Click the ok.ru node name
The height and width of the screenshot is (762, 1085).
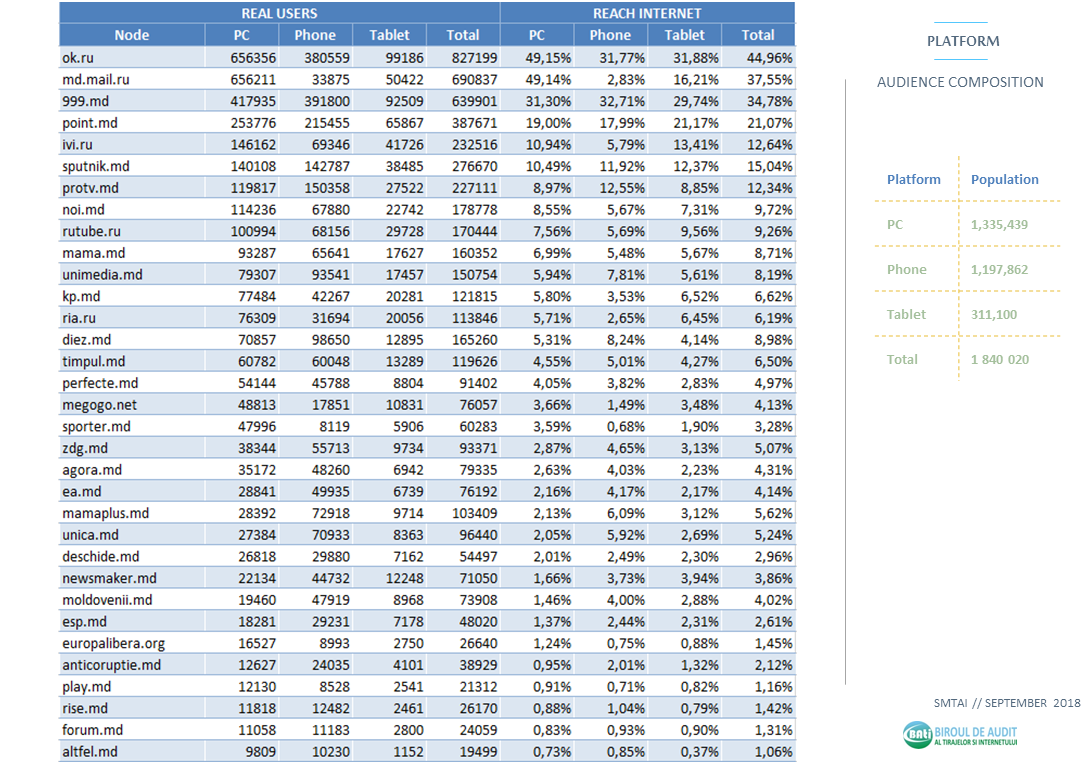point(79,57)
